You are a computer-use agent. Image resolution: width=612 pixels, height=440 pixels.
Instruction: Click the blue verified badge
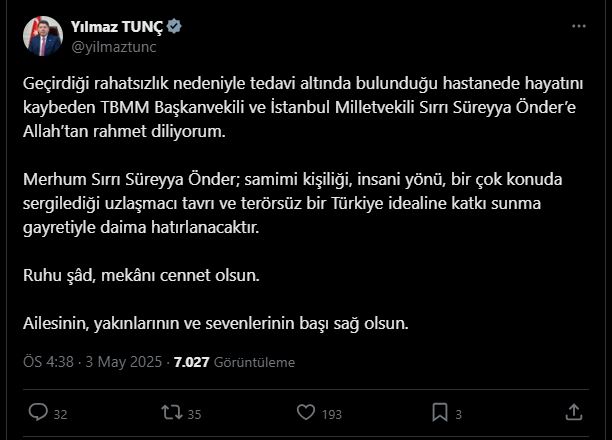coord(174,27)
